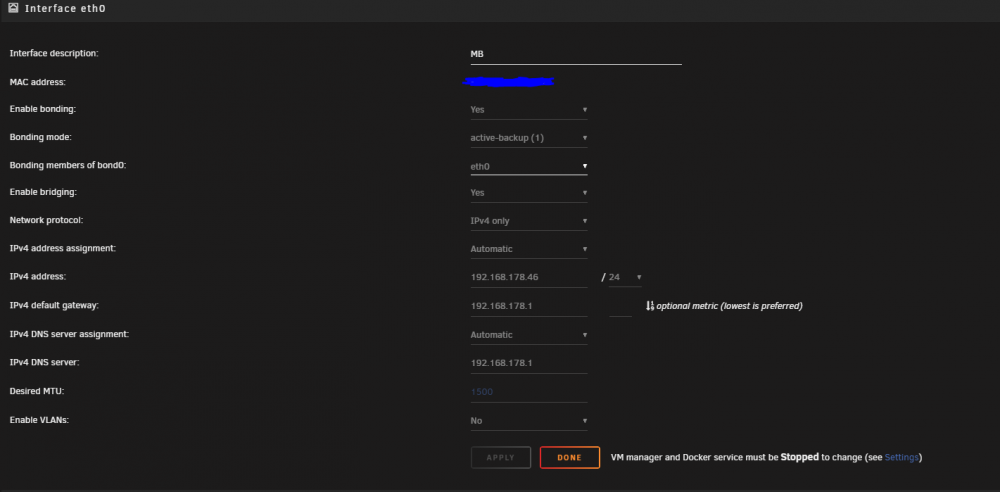This screenshot has width=1000, height=492.
Task: Click the APPLY button
Action: (x=501, y=458)
